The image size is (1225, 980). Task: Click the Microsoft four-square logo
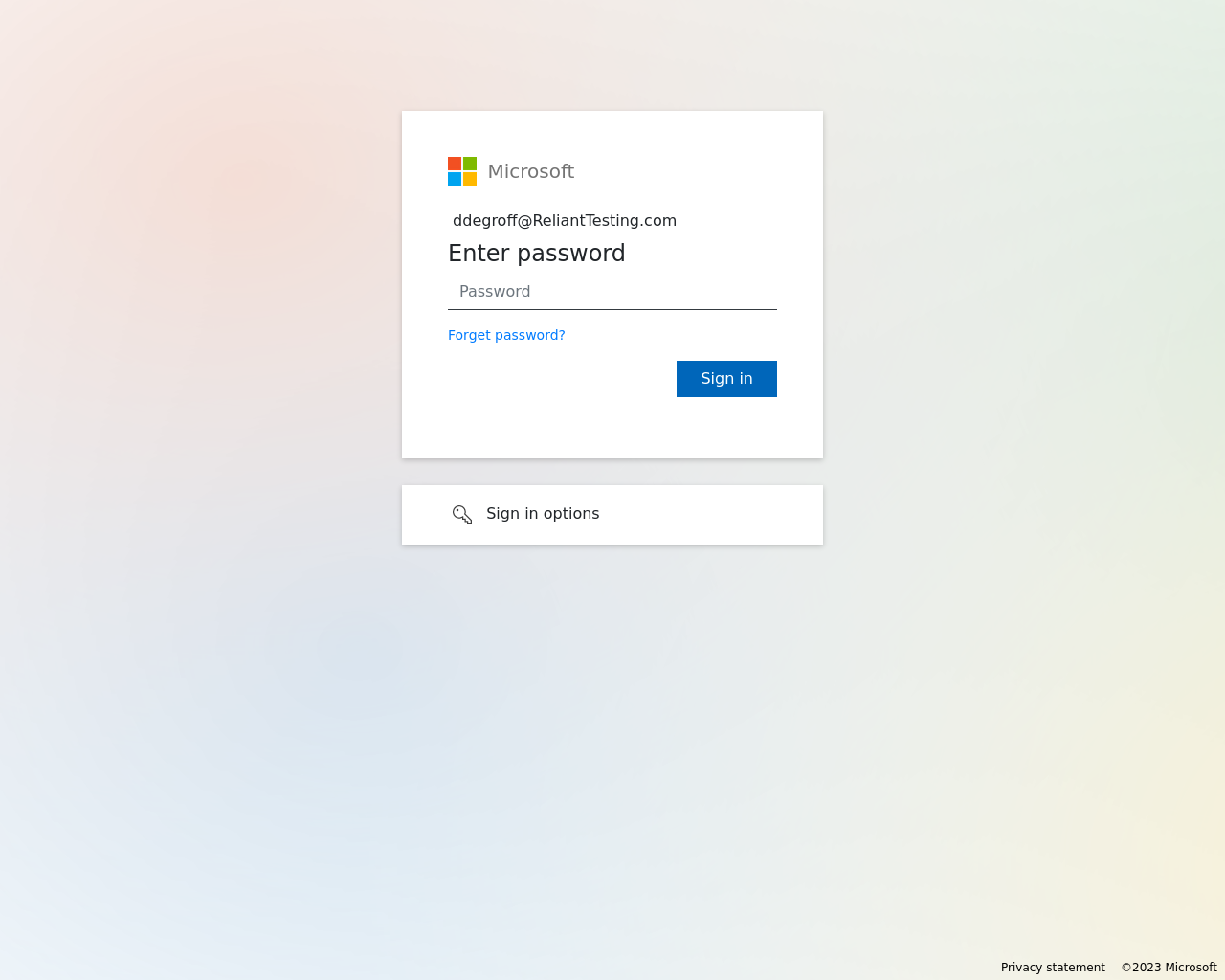tap(462, 171)
